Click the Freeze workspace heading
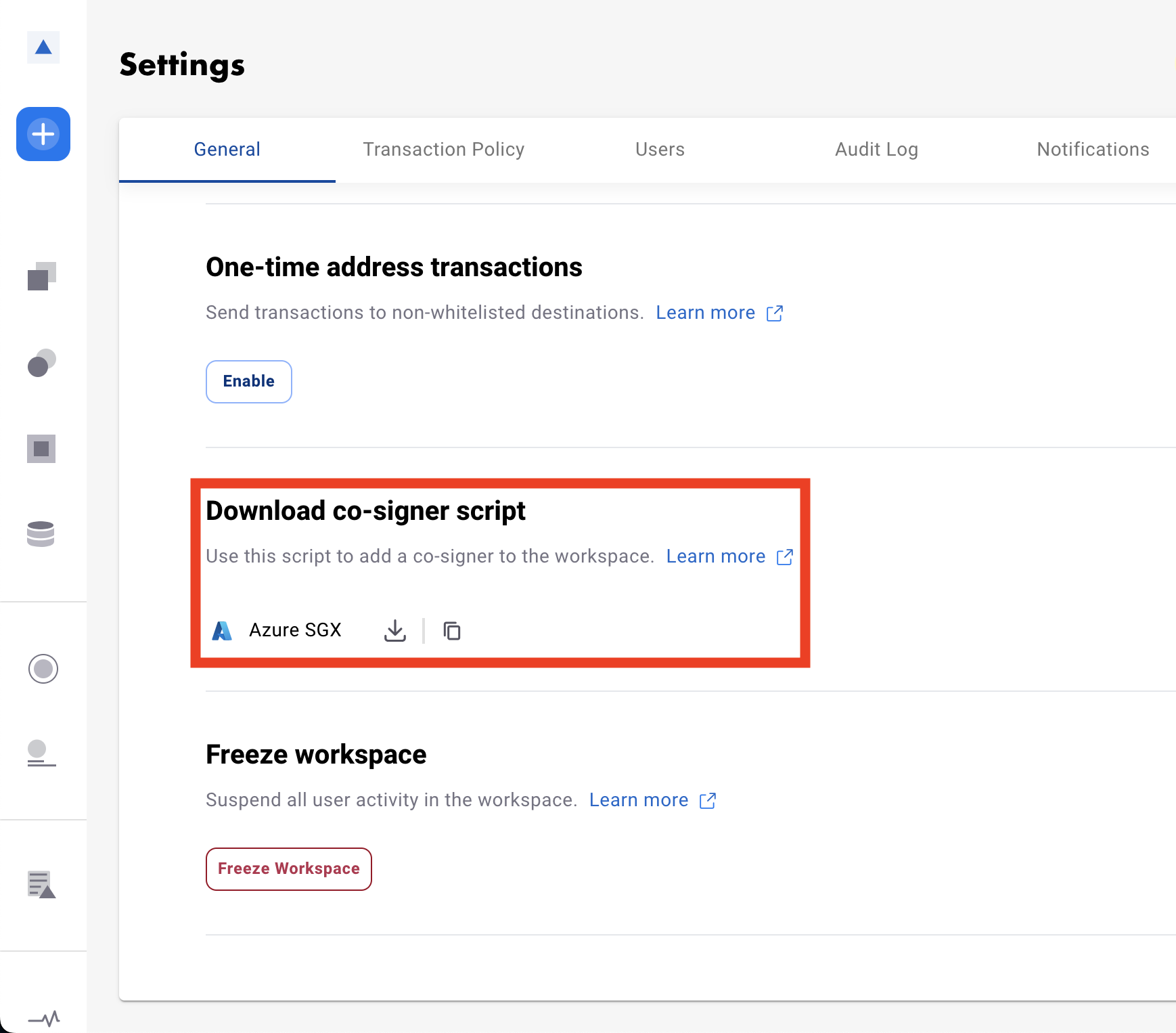1176x1033 pixels. 316,755
